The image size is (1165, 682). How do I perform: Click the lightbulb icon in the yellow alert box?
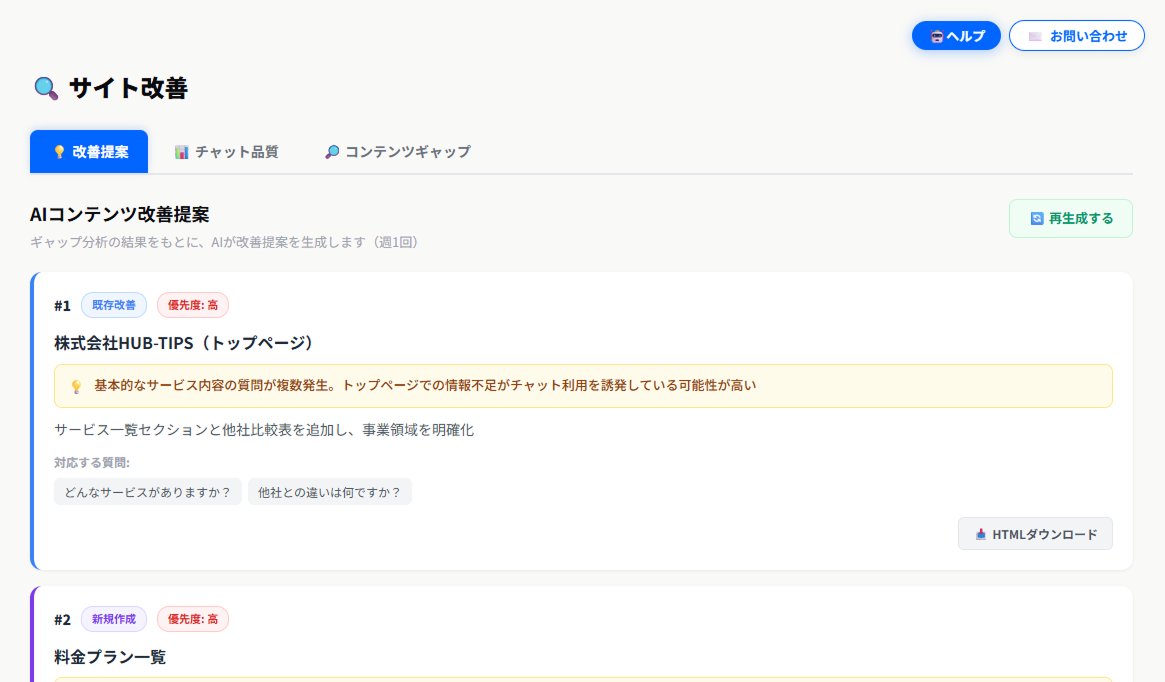pyautogui.click(x=76, y=385)
